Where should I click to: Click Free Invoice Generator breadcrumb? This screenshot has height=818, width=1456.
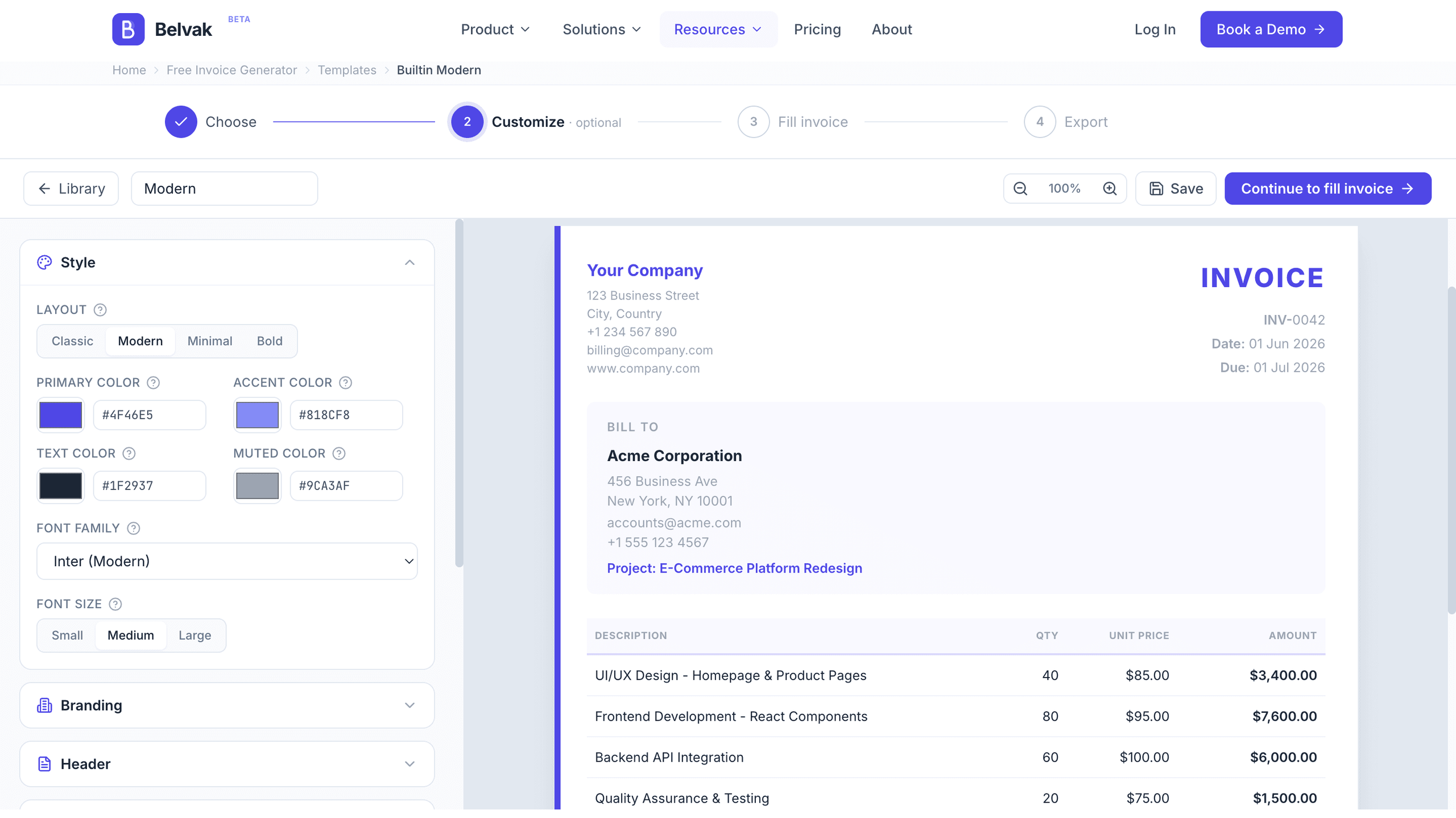pos(231,70)
